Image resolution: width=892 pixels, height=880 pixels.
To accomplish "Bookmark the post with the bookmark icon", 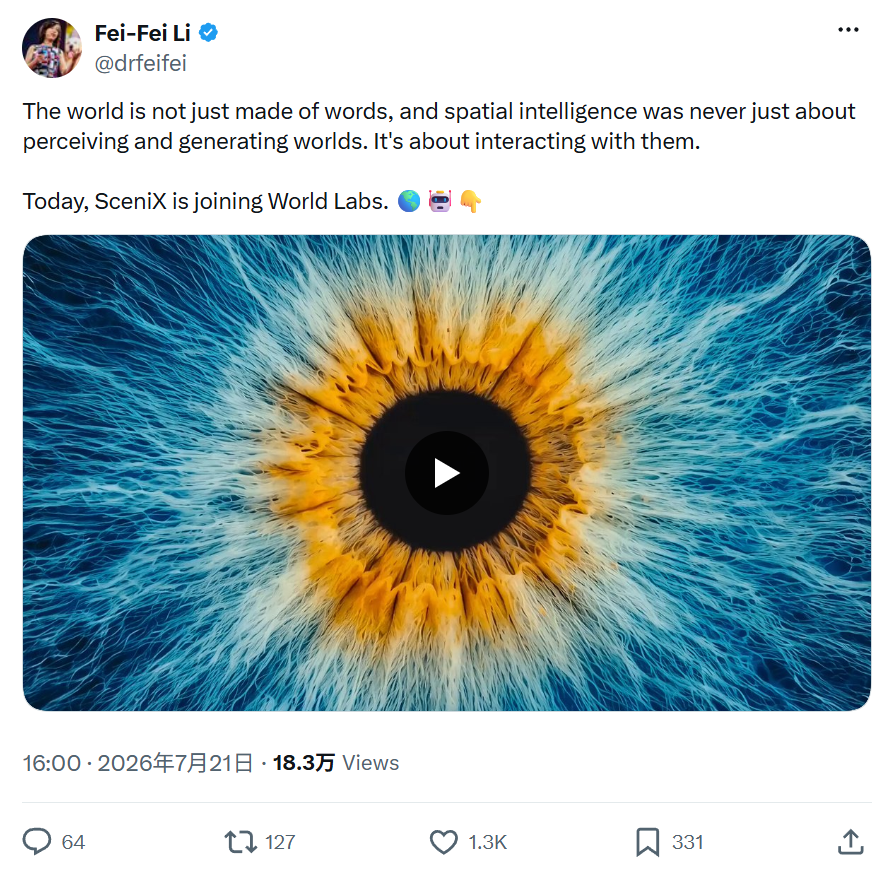I will [647, 842].
